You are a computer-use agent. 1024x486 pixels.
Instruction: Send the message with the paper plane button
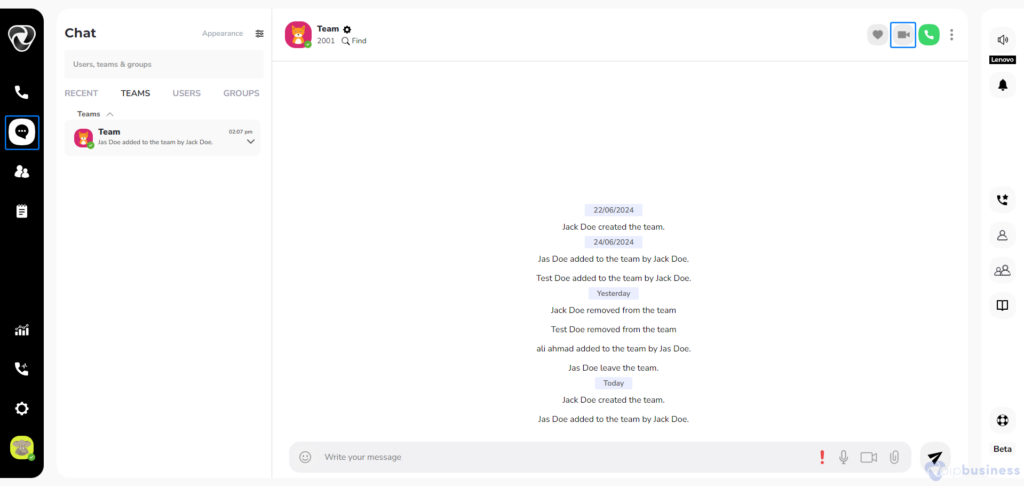tap(935, 457)
